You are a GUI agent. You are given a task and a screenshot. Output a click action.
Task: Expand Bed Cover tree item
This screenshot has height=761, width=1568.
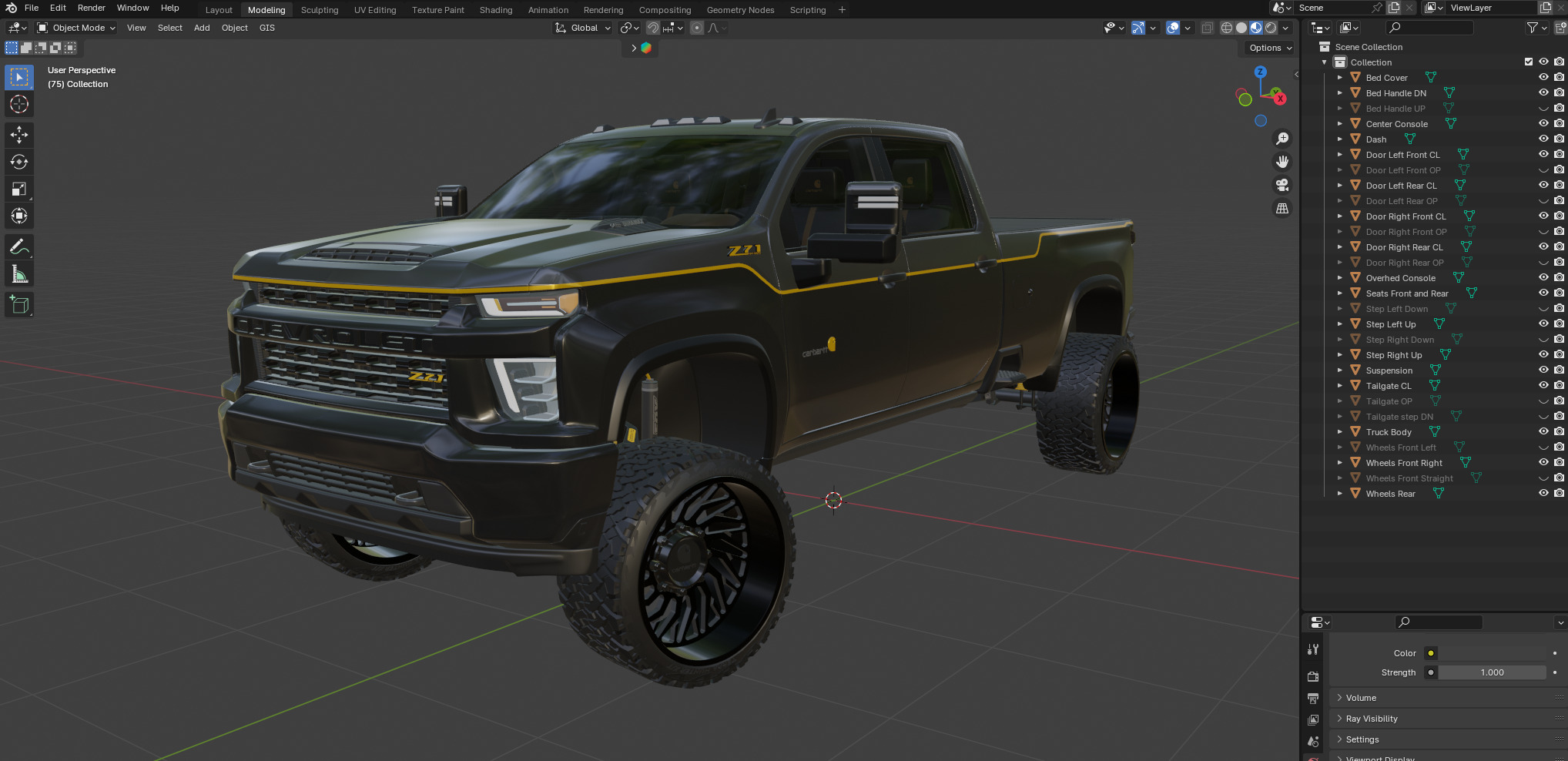(x=1339, y=77)
